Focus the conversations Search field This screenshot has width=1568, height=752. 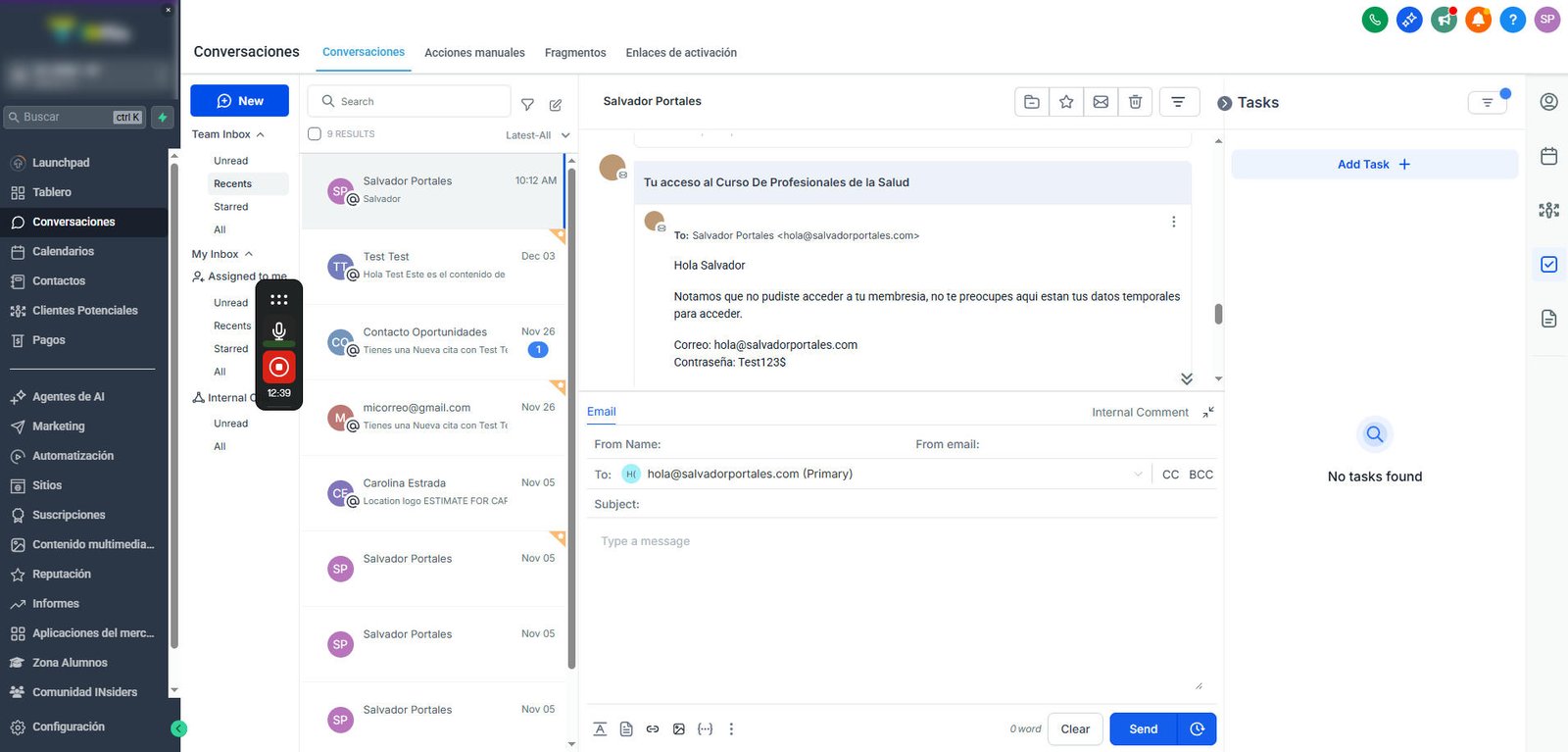click(x=409, y=101)
